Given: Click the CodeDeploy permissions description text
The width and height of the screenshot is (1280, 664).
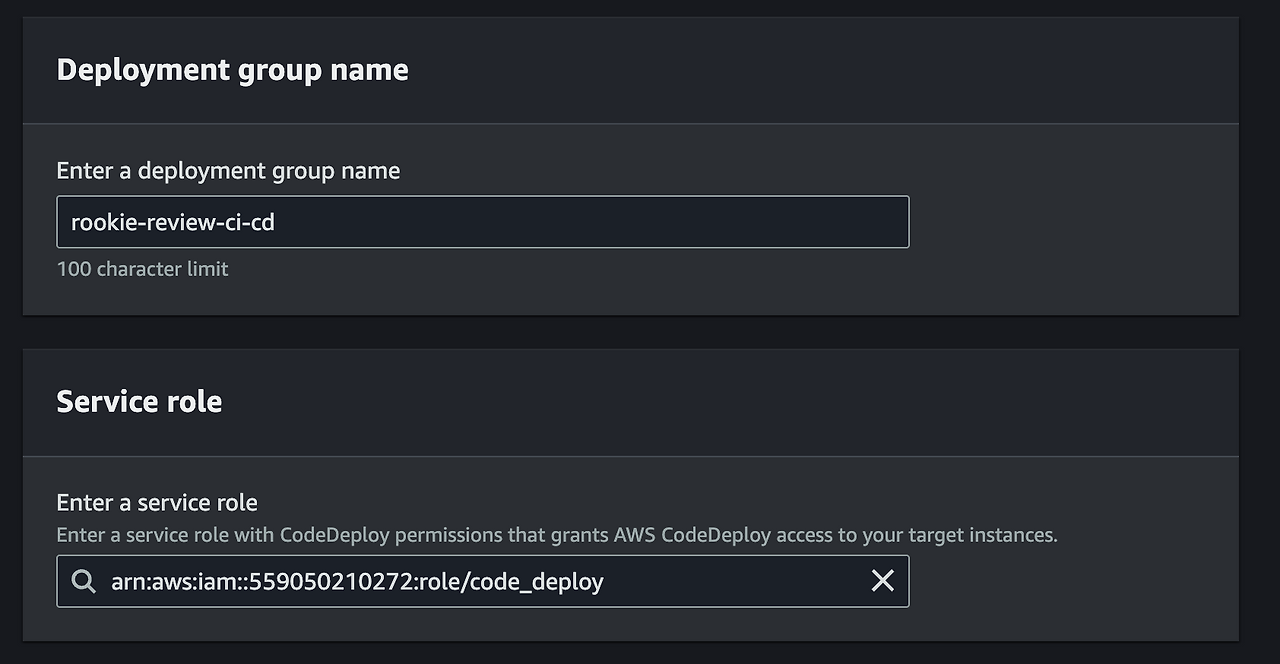Looking at the screenshot, I should pyautogui.click(x=557, y=535).
